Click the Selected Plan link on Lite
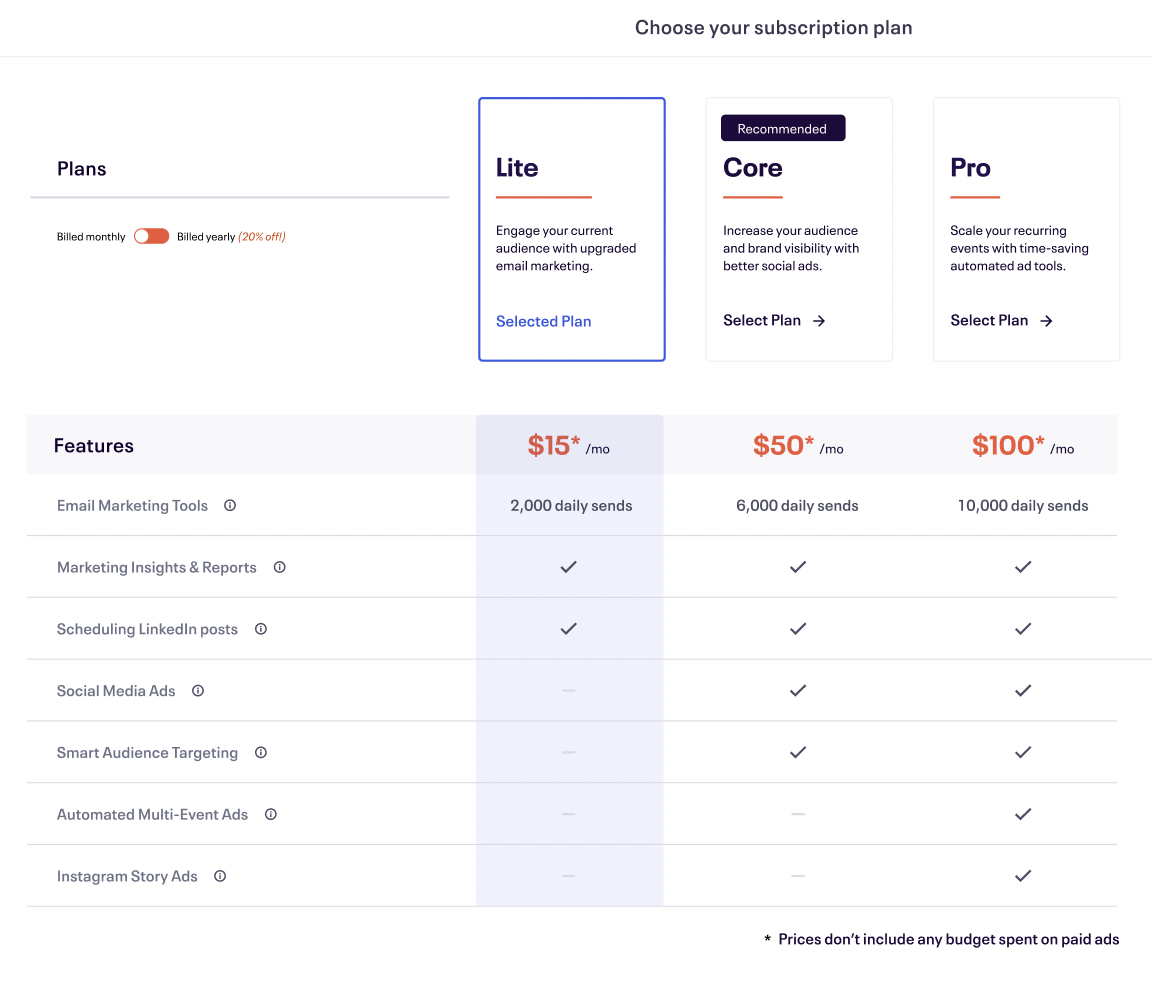The image size is (1152, 990). pos(543,322)
